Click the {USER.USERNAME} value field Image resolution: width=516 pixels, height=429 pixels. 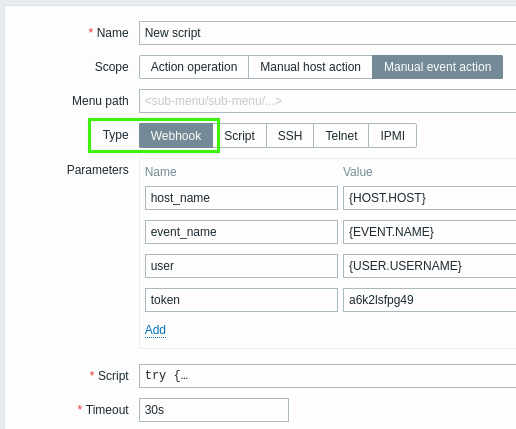click(430, 266)
